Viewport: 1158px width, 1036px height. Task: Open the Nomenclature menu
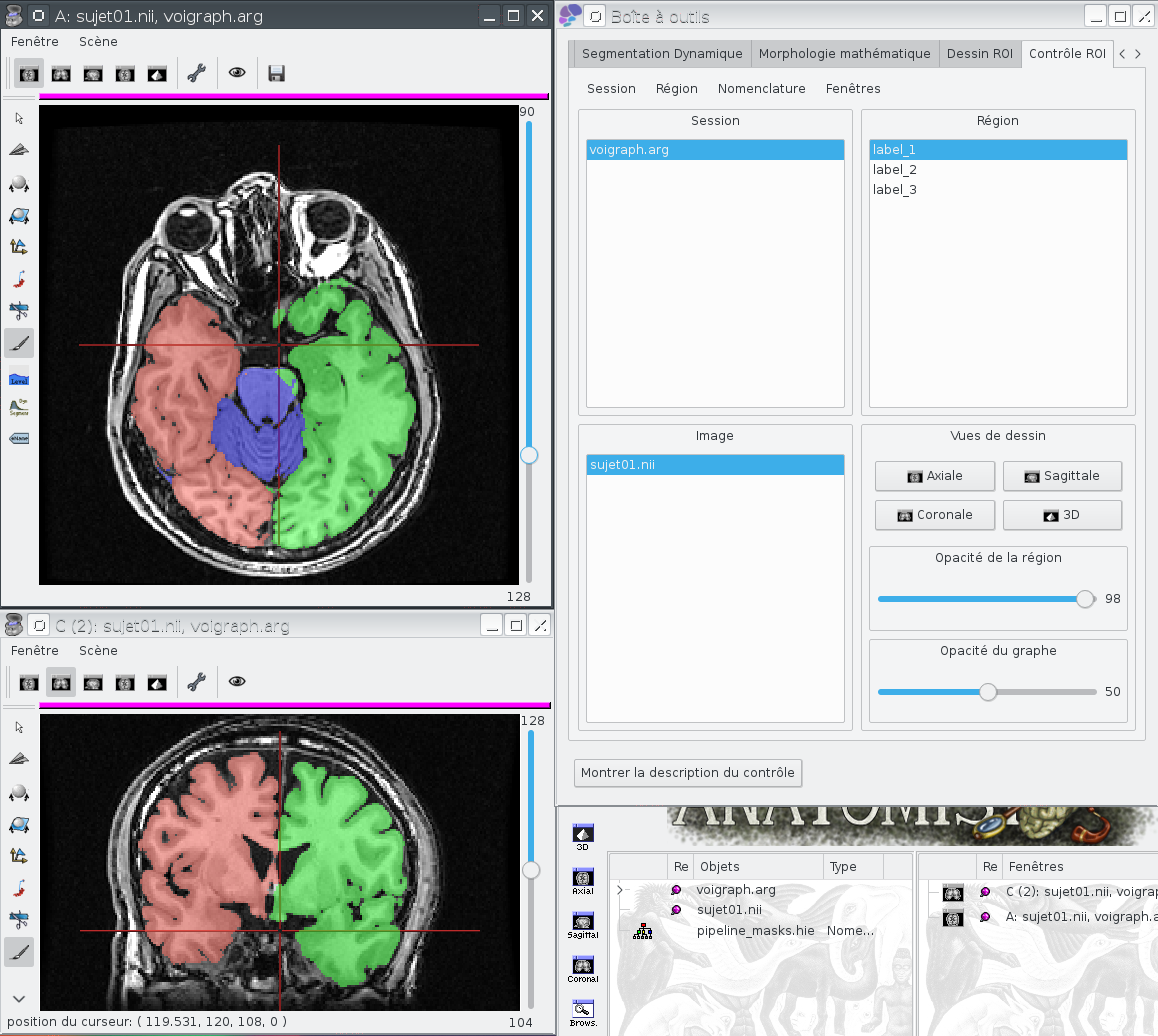pos(761,88)
